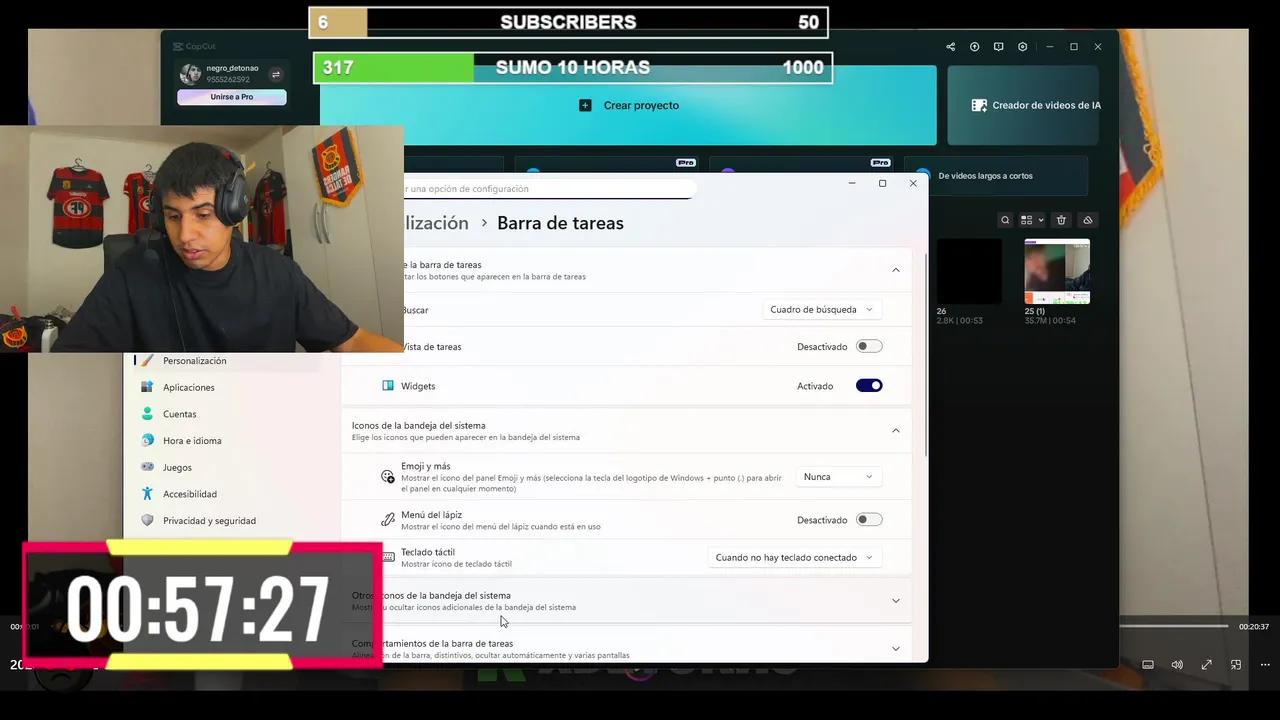Open the player more options ellipsis
This screenshot has width=1280, height=720.
coord(1265,665)
